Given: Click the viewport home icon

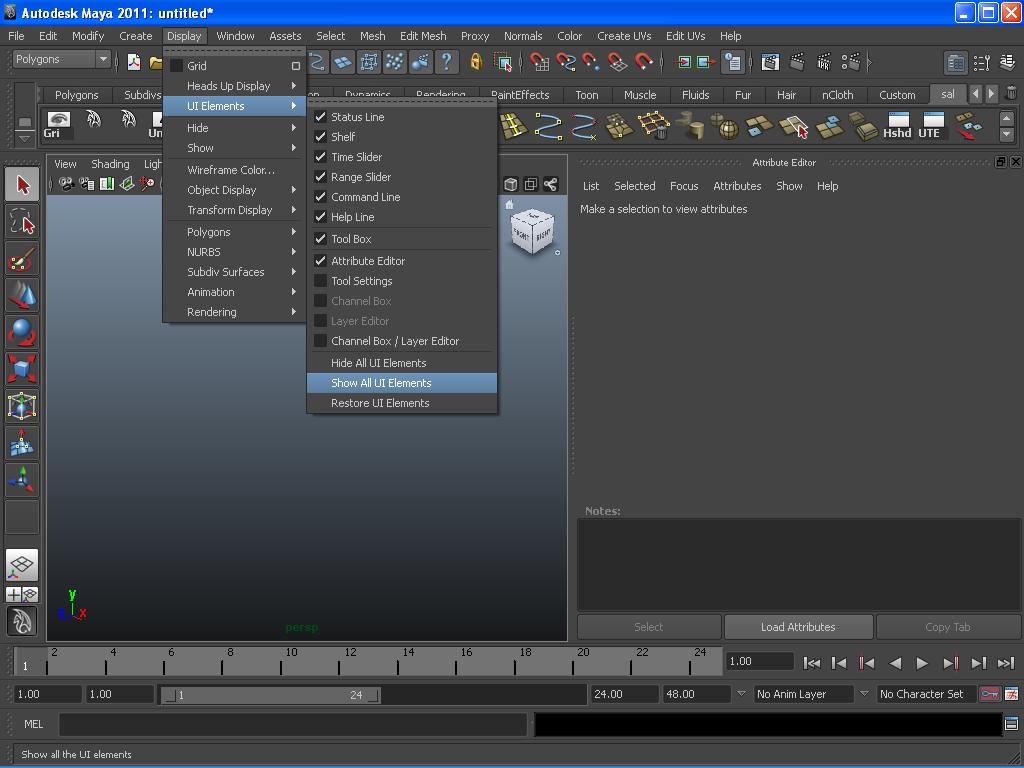Looking at the screenshot, I should point(509,204).
